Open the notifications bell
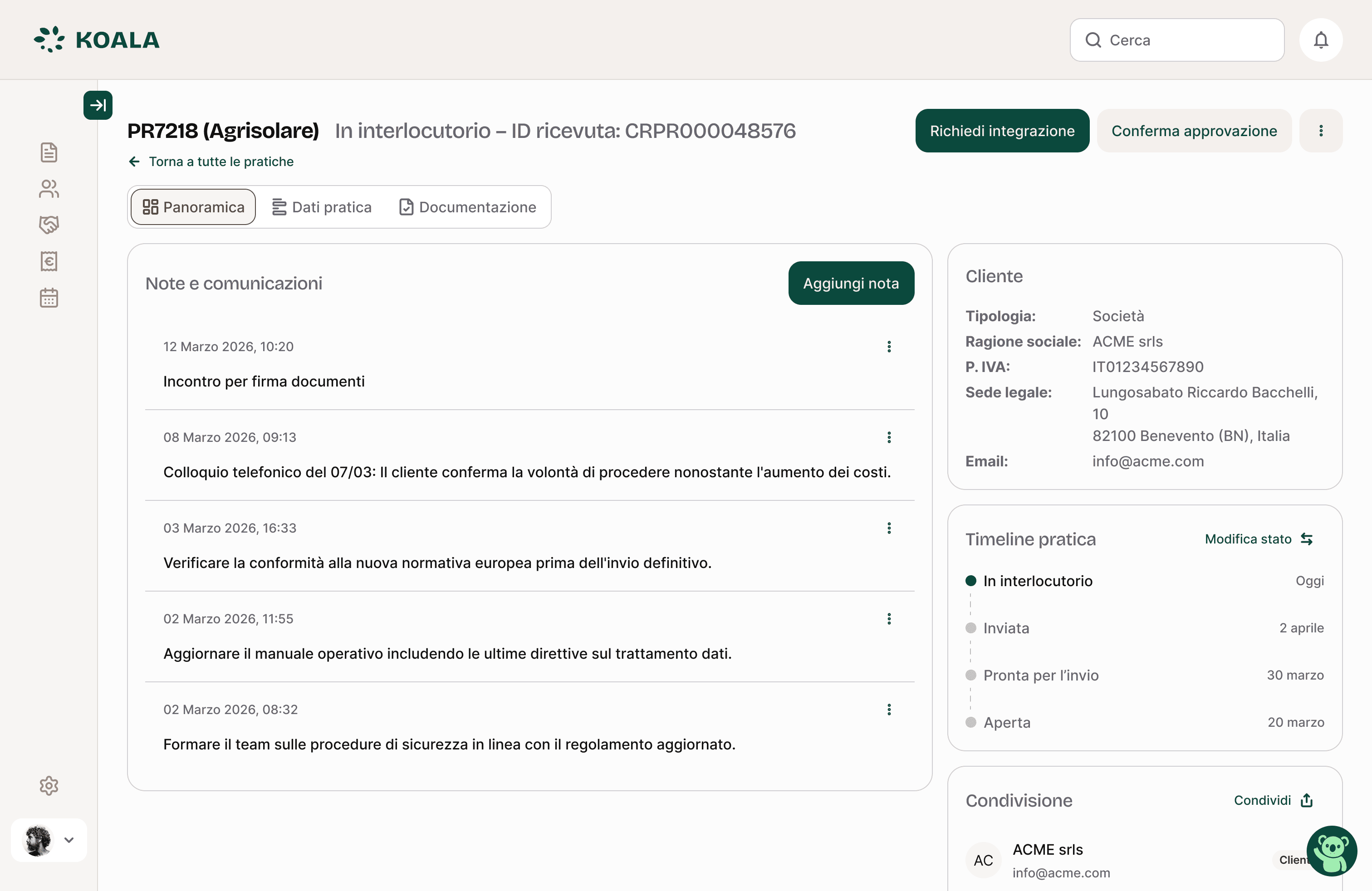This screenshot has width=1372, height=891. (x=1321, y=40)
